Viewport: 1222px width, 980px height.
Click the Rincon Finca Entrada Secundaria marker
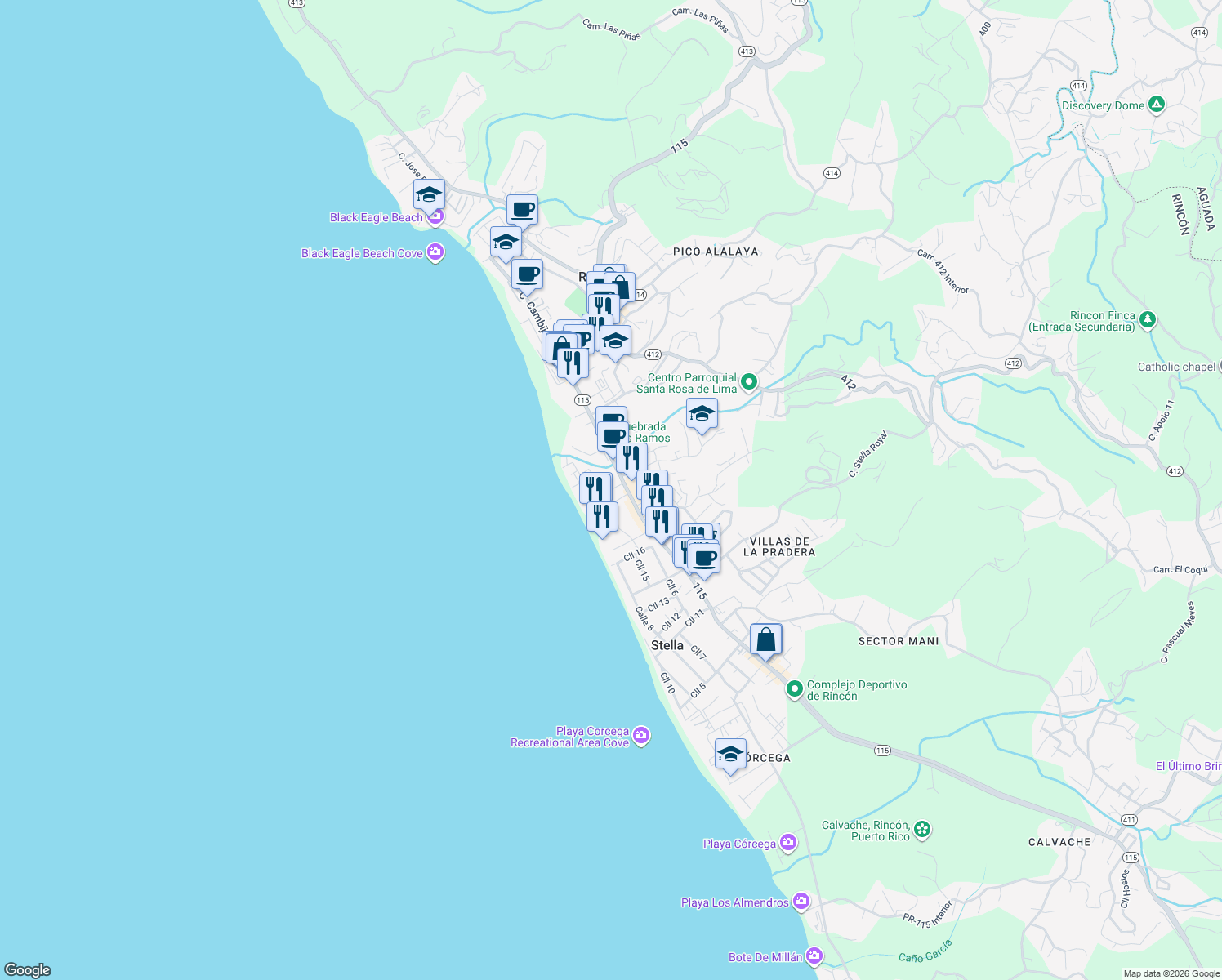pos(1149,319)
